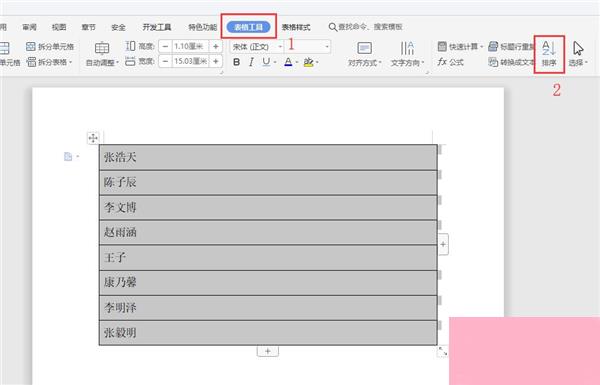Open the 拆分表格 split table dropdown
This screenshot has height=385, width=600.
(50, 62)
